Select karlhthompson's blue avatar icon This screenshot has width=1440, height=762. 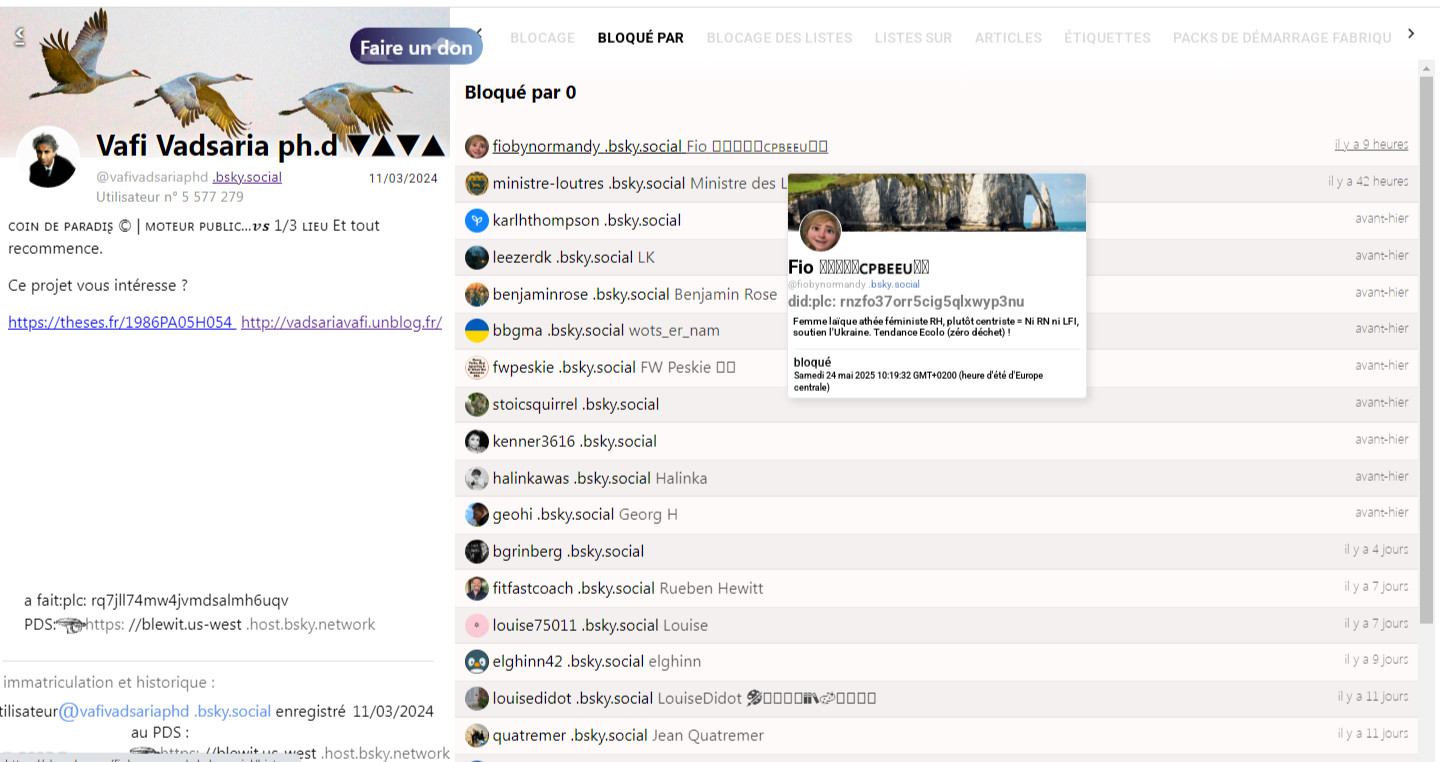477,221
